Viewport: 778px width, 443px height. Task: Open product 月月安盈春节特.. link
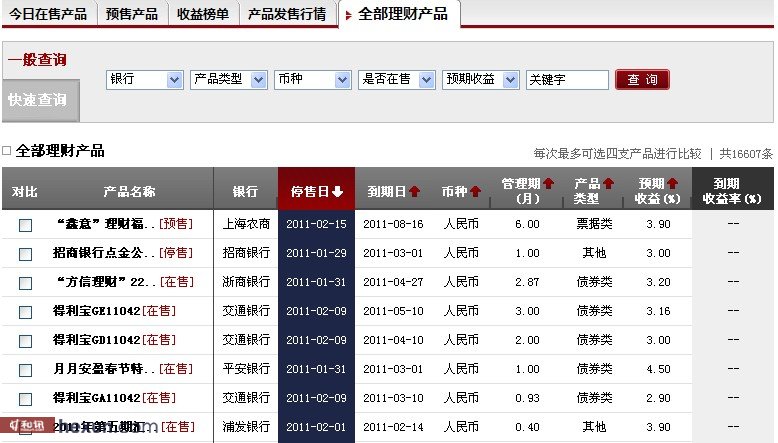pyautogui.click(x=104, y=369)
